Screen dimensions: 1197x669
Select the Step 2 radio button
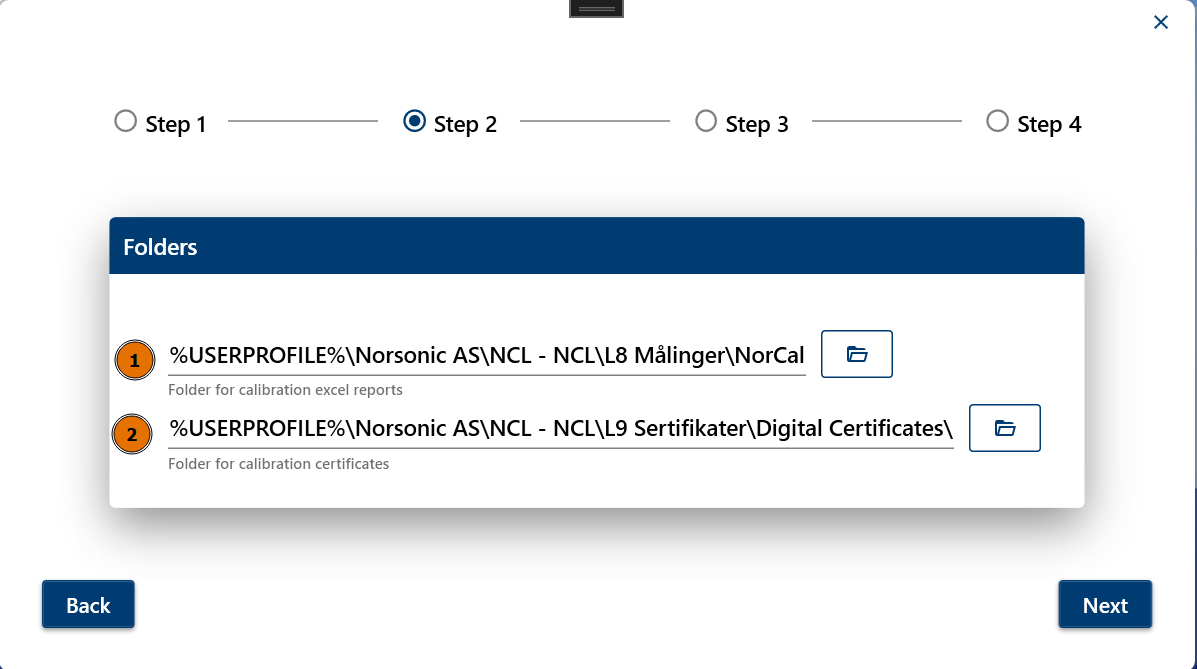pyautogui.click(x=415, y=121)
